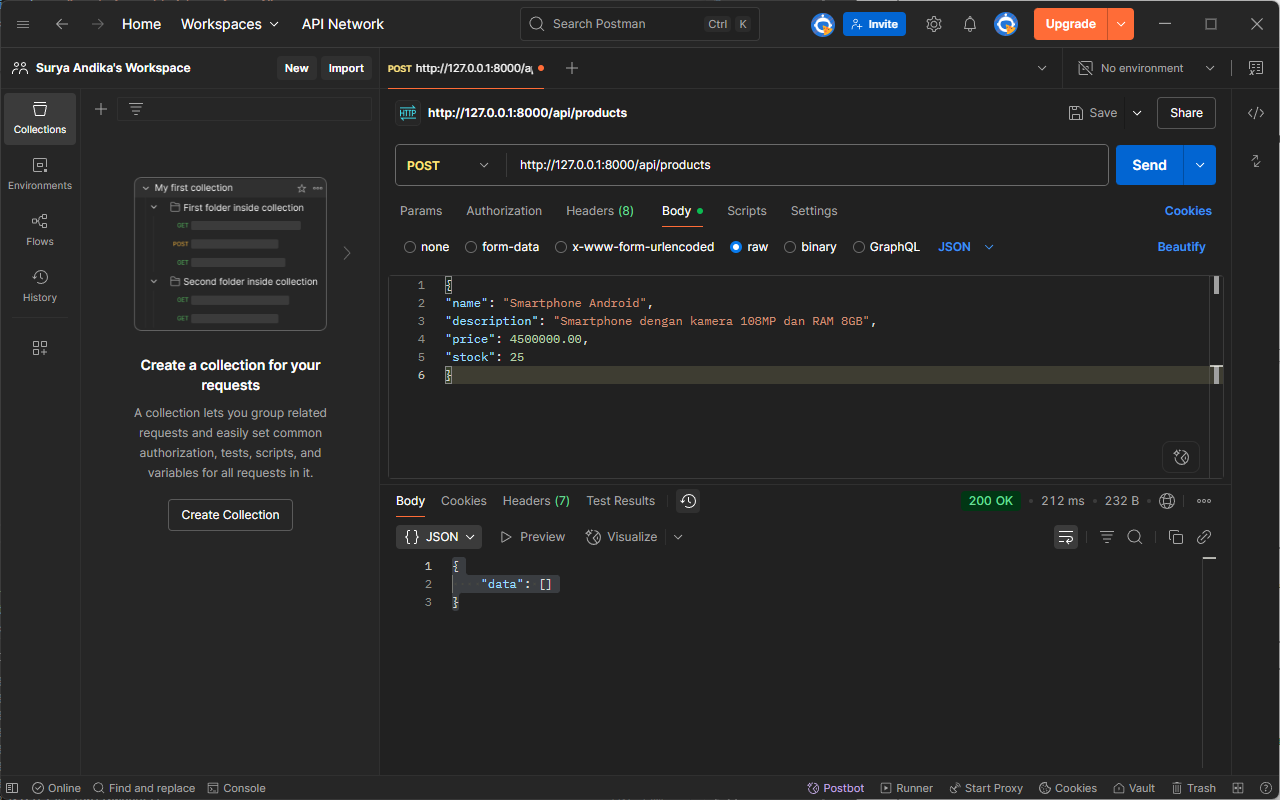
Task: Open the Flows sidebar panel
Action: [40, 229]
